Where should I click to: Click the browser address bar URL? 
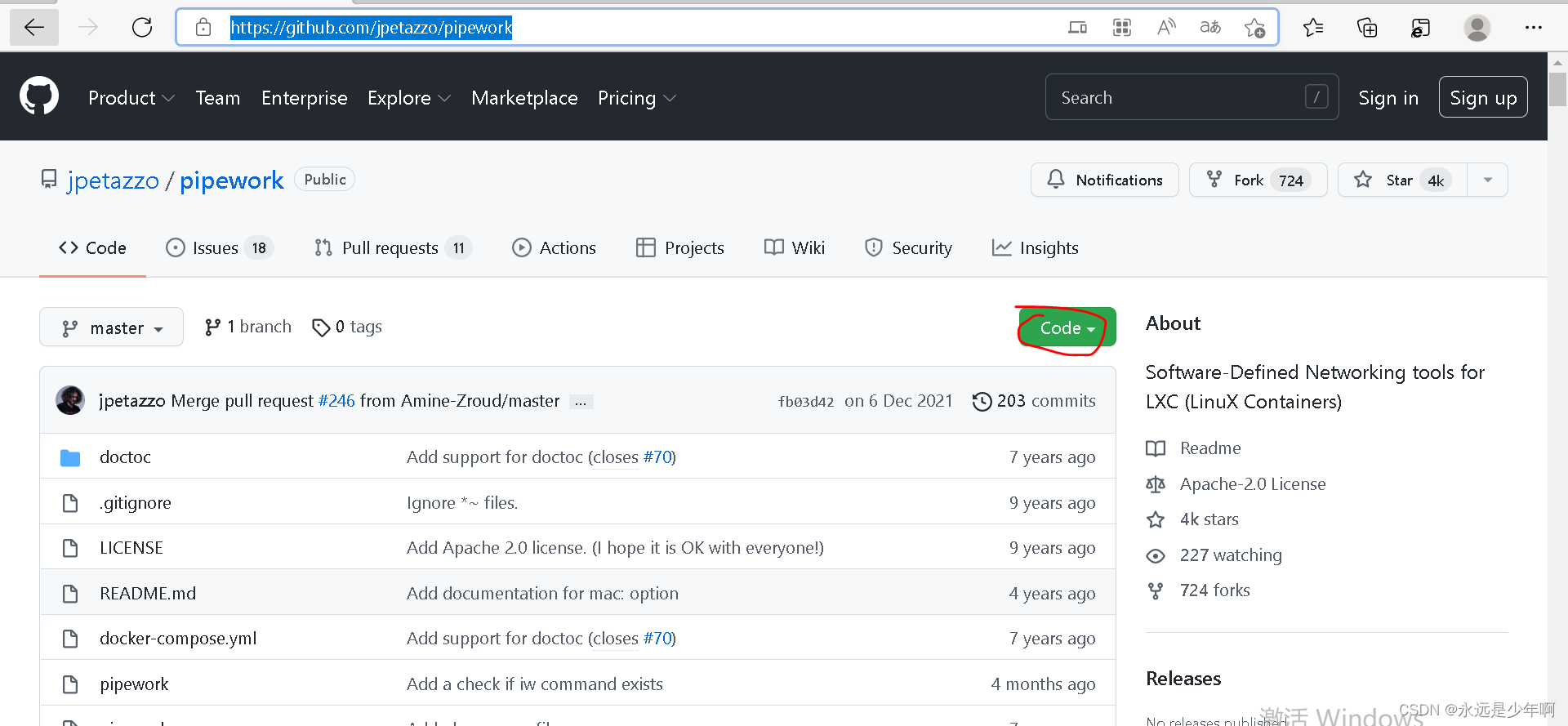[x=372, y=28]
